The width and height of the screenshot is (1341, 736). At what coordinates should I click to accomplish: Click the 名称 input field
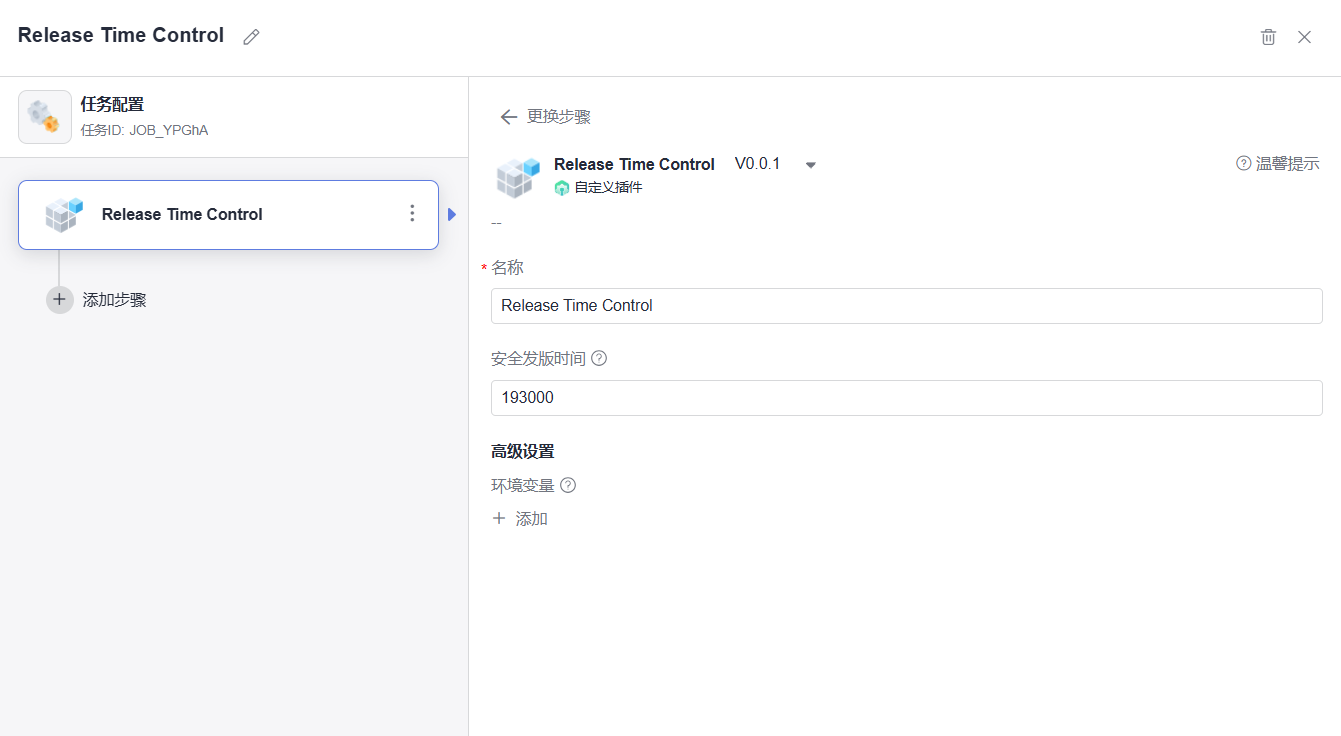[906, 306]
